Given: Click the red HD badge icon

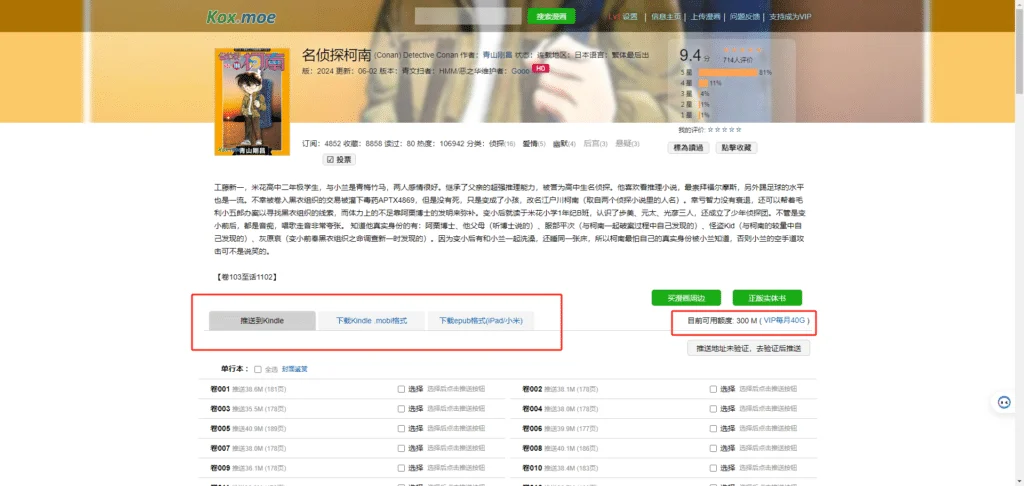Looking at the screenshot, I should click(540, 69).
